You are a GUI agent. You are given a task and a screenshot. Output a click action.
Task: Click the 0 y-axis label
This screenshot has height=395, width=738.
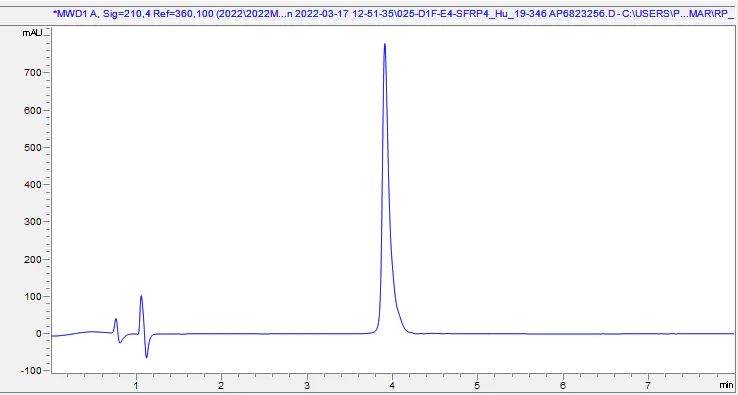pyautogui.click(x=40, y=334)
